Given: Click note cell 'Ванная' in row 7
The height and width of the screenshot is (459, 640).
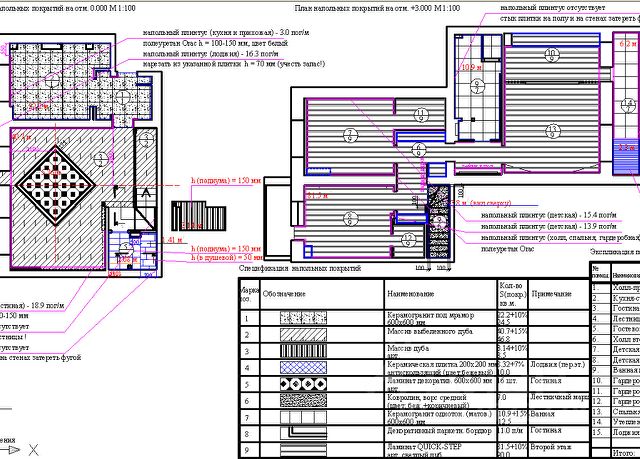Looking at the screenshot, I should [542, 414].
